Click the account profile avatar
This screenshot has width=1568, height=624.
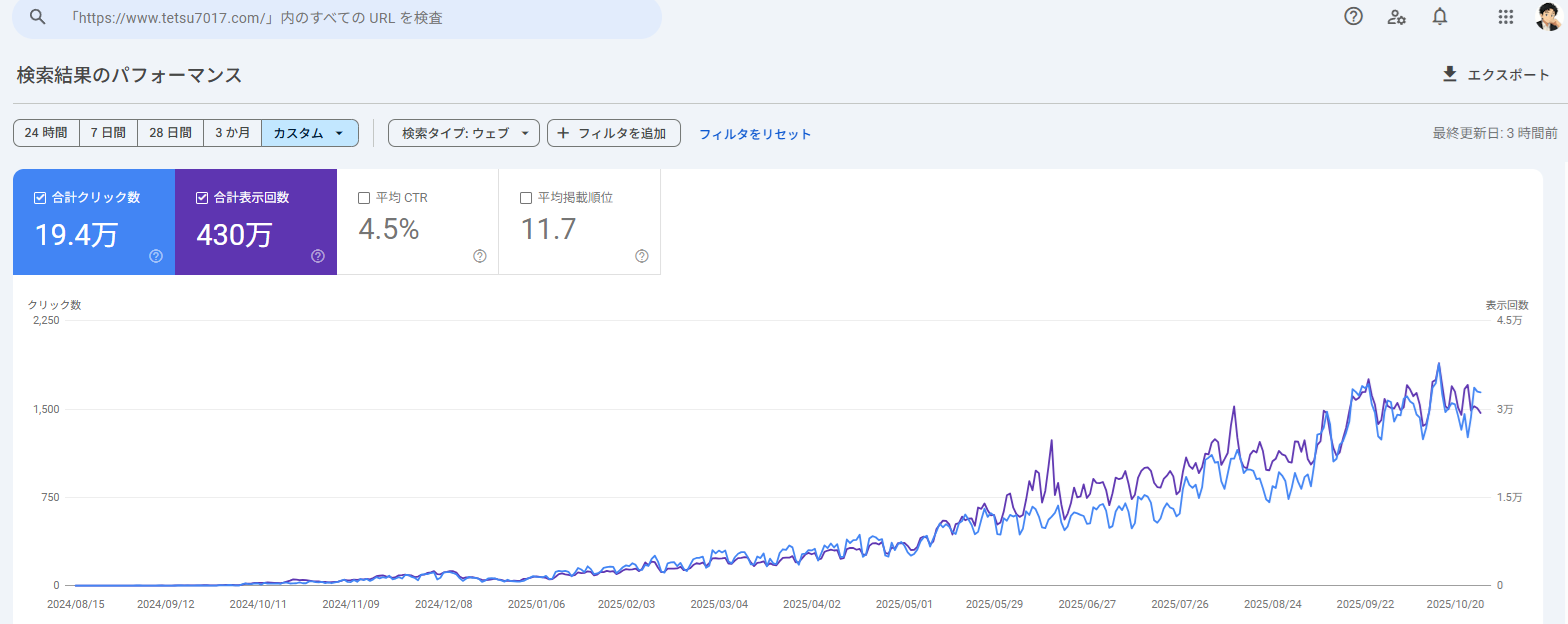(1547, 17)
